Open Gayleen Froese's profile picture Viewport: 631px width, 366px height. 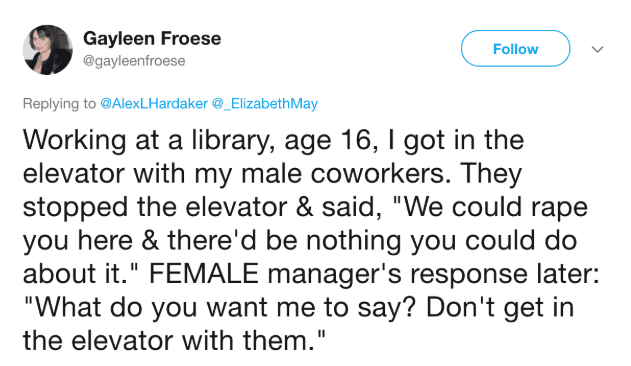pos(47,50)
